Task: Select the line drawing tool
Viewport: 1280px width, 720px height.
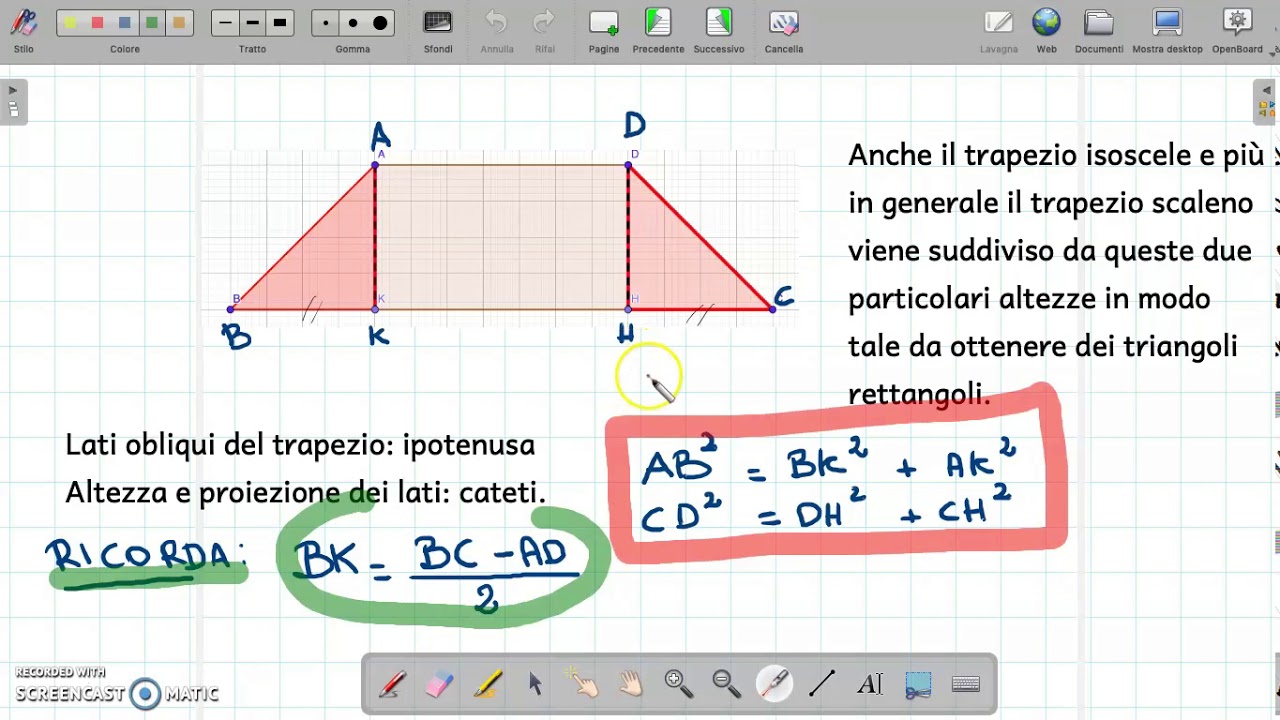Action: pos(822,684)
